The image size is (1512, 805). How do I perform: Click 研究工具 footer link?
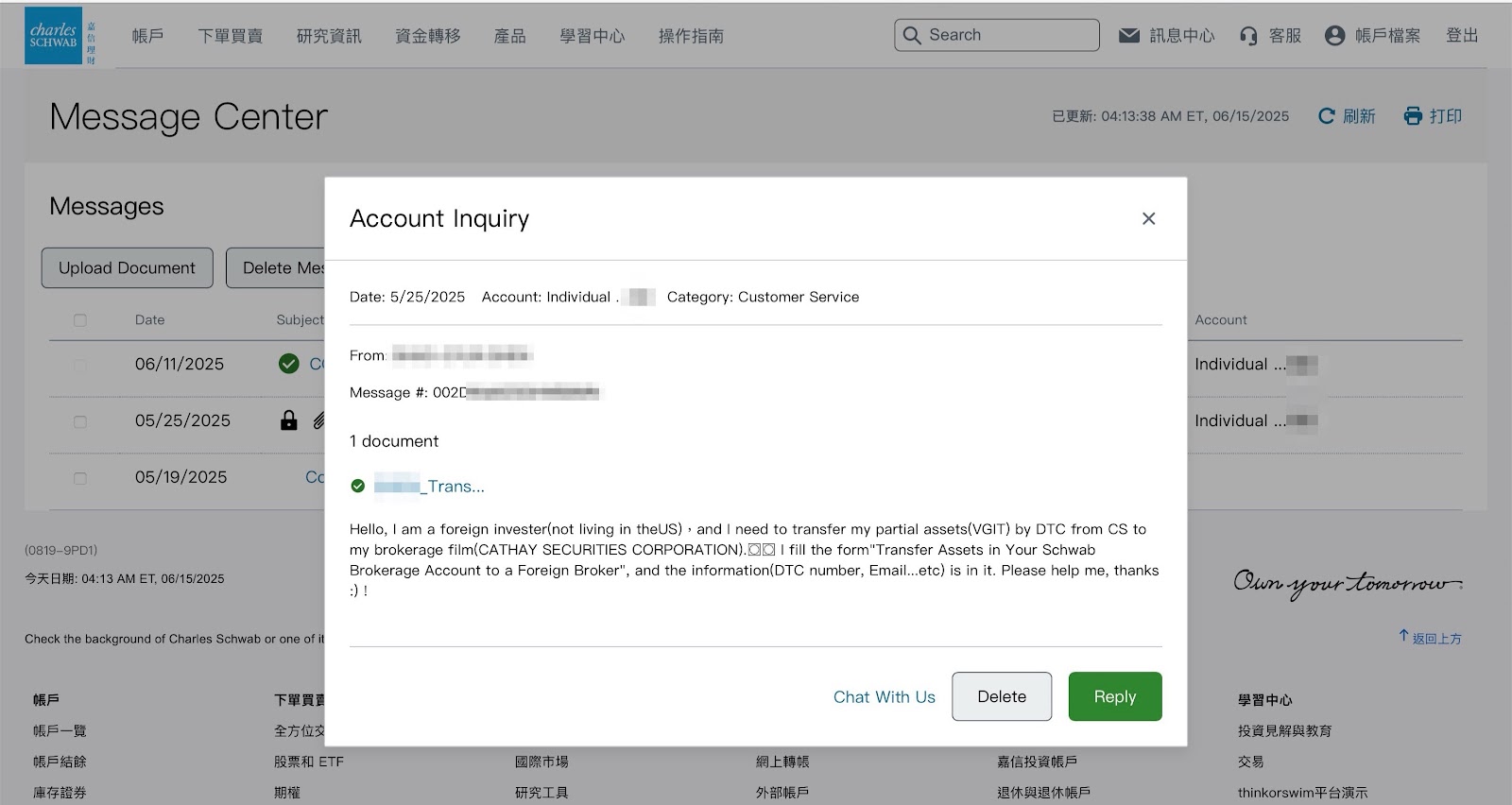(x=541, y=793)
